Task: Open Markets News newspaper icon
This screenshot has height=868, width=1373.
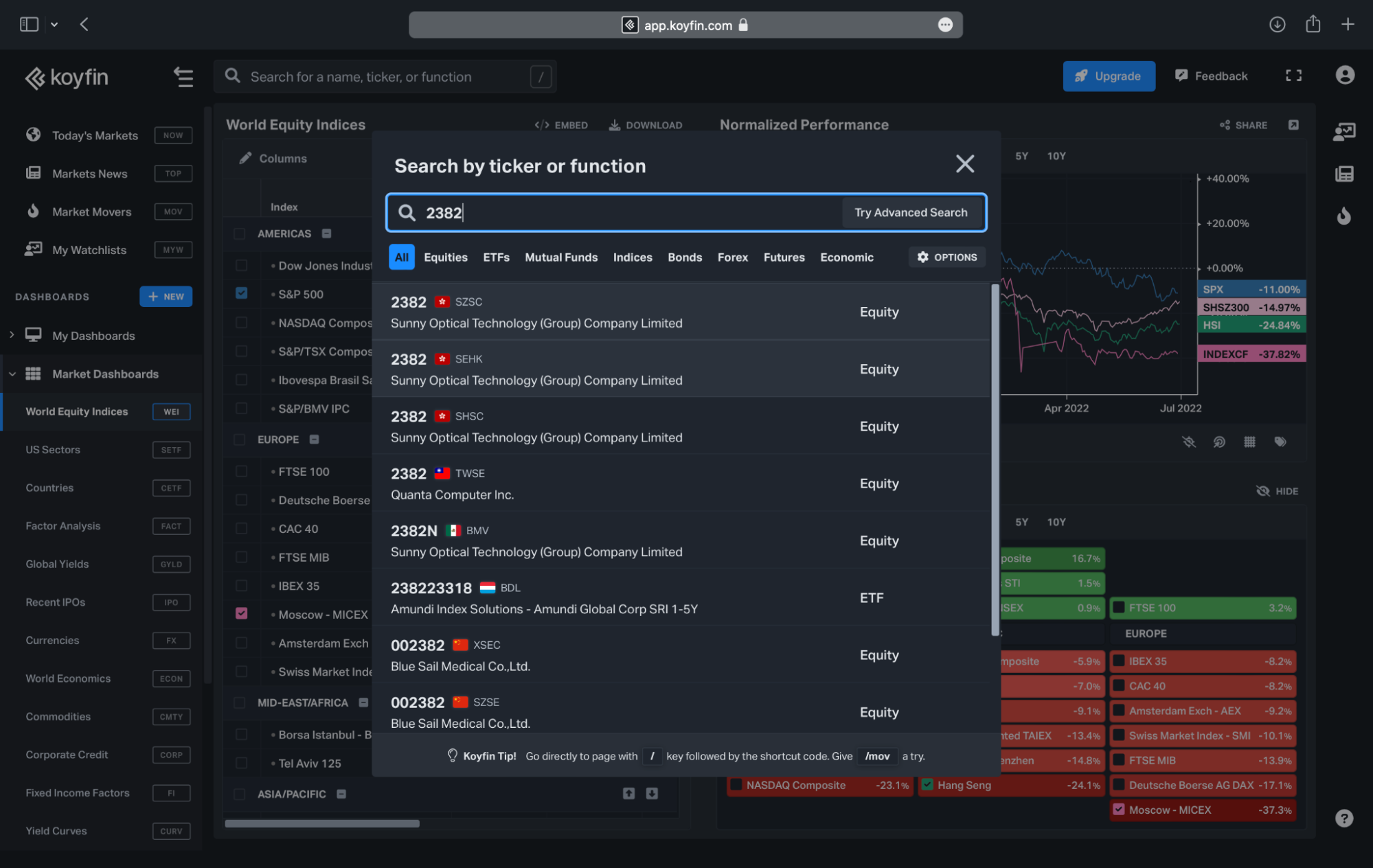Action: [x=33, y=173]
